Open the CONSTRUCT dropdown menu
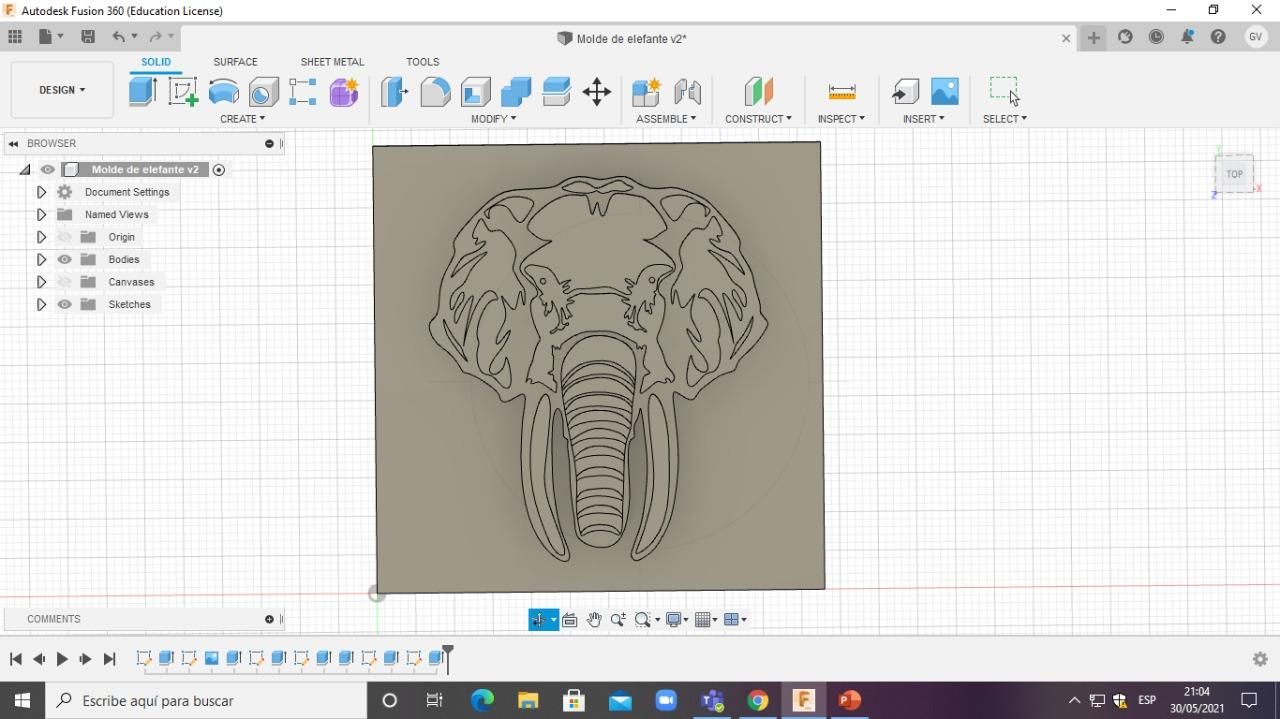The image size is (1280, 719). 758,119
